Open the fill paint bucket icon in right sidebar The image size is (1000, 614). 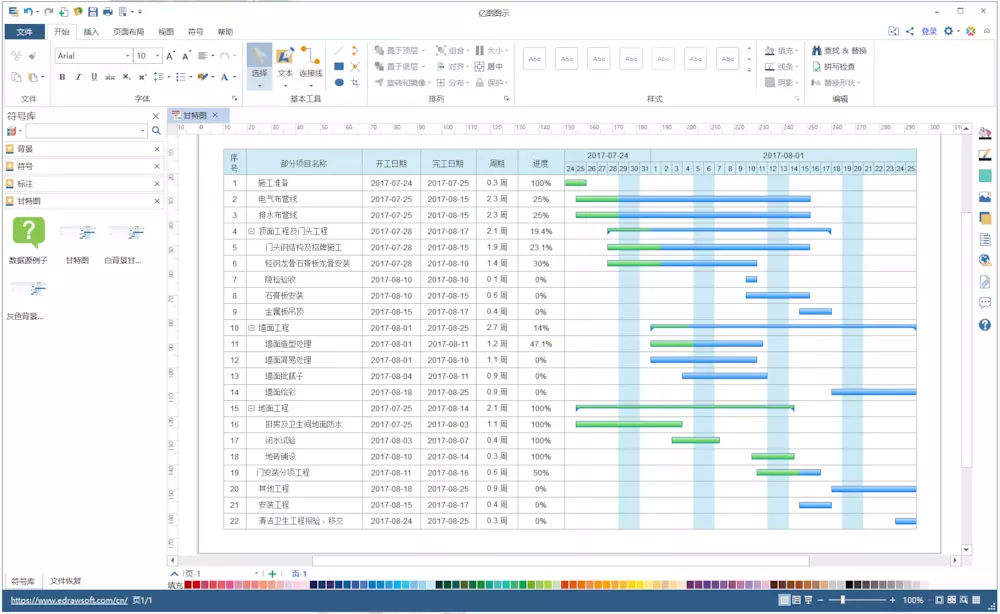pyautogui.click(x=985, y=133)
